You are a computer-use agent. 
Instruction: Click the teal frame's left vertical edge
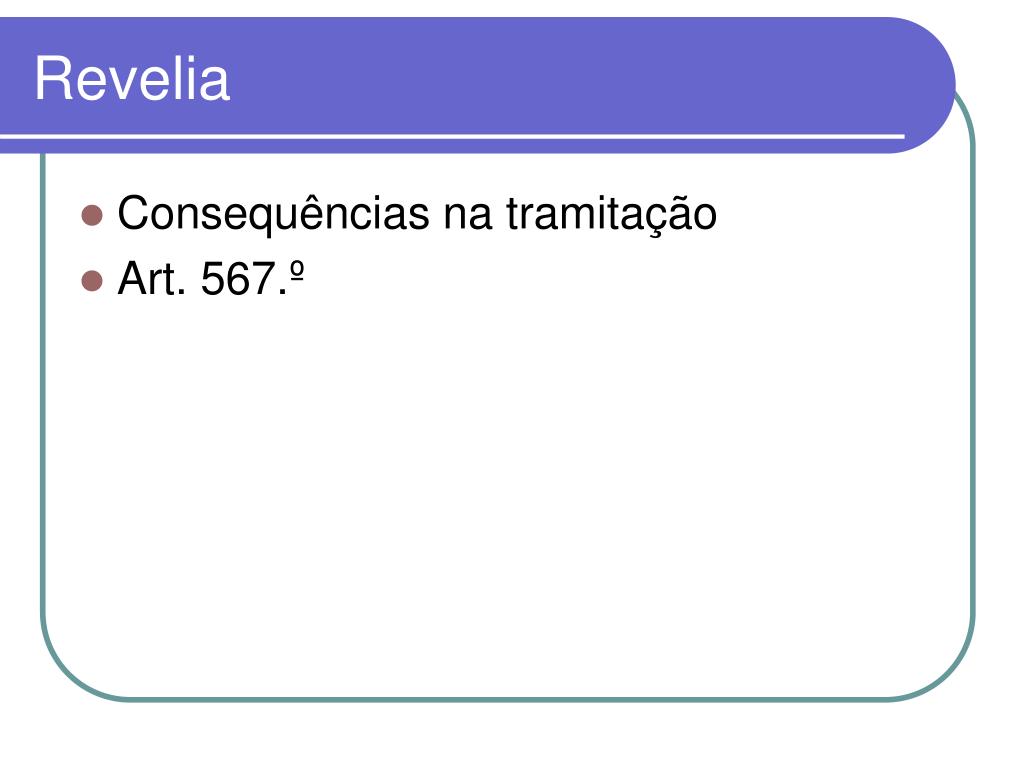pyautogui.click(x=43, y=384)
